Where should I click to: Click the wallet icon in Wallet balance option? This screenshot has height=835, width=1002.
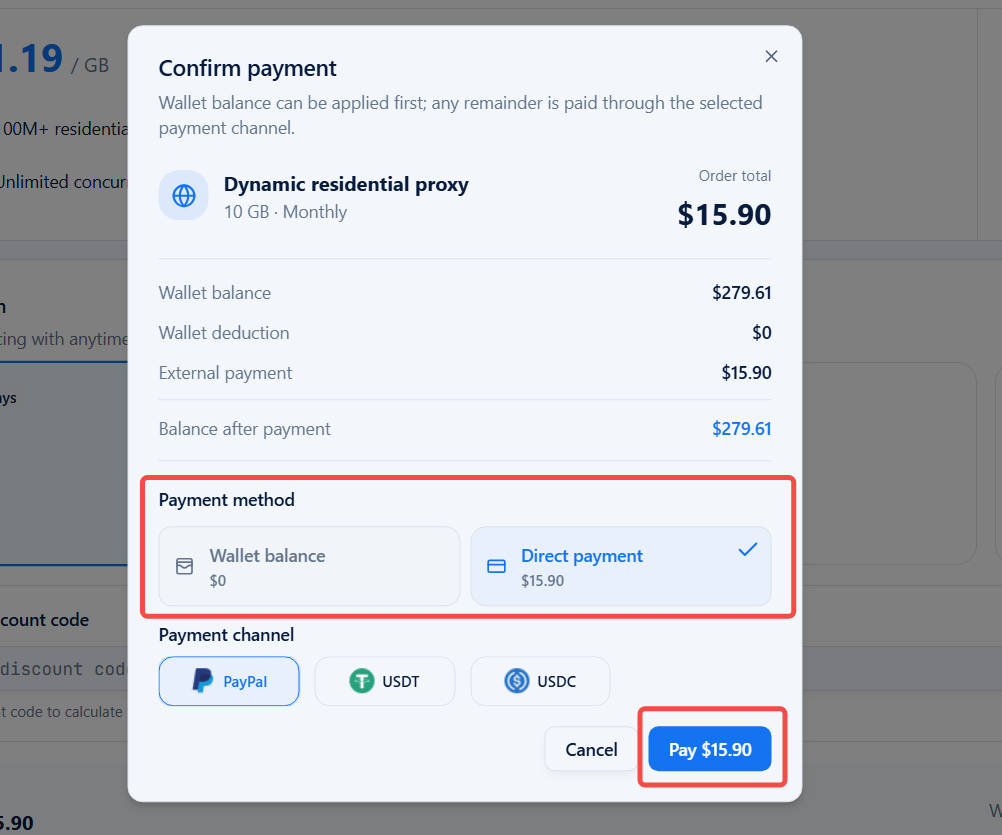coord(185,566)
